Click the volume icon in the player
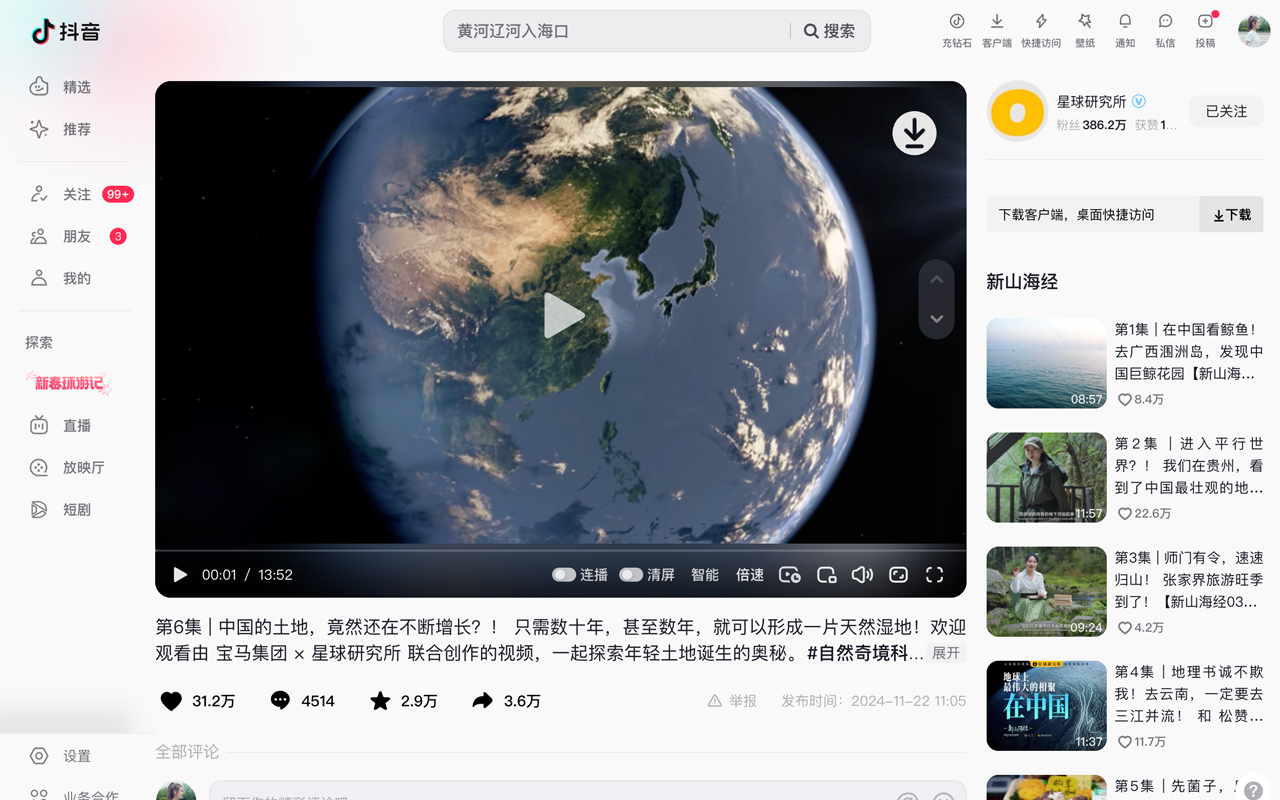This screenshot has height=800, width=1280. [862, 575]
